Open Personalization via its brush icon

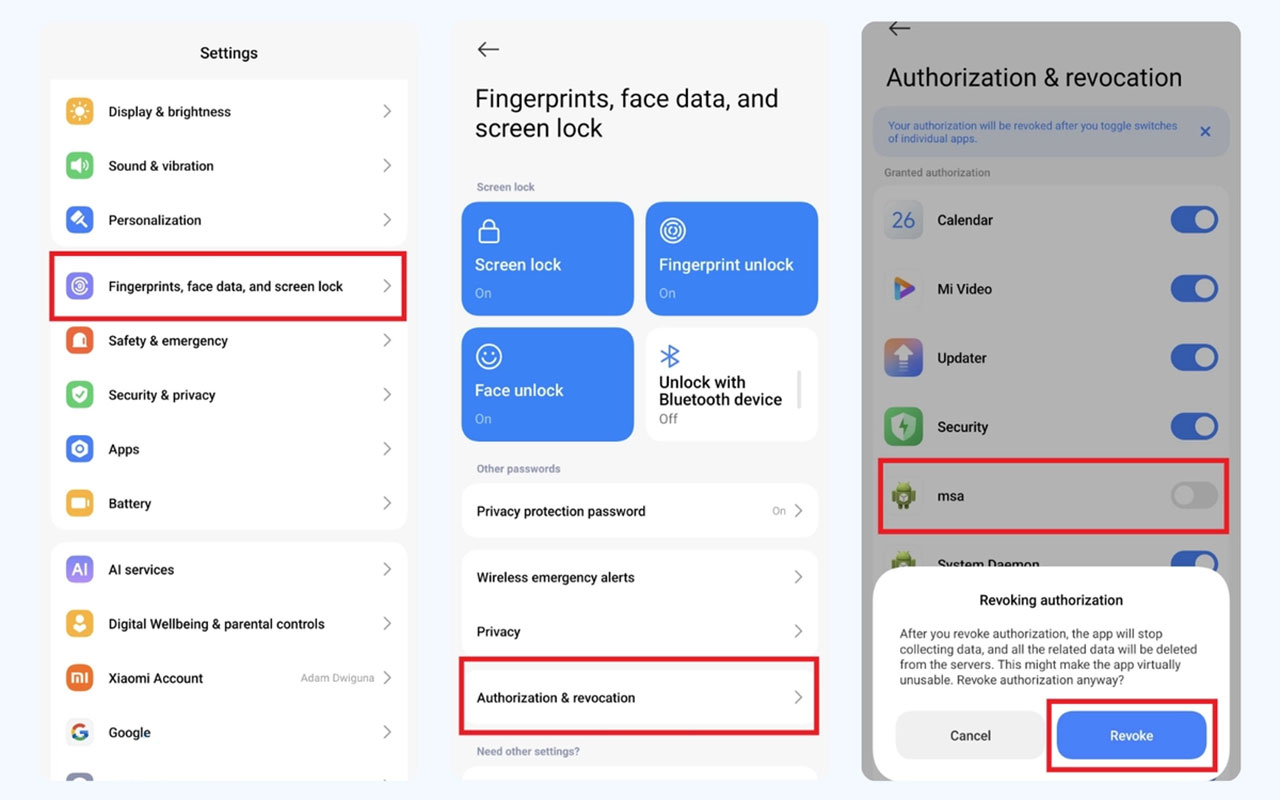pos(80,220)
